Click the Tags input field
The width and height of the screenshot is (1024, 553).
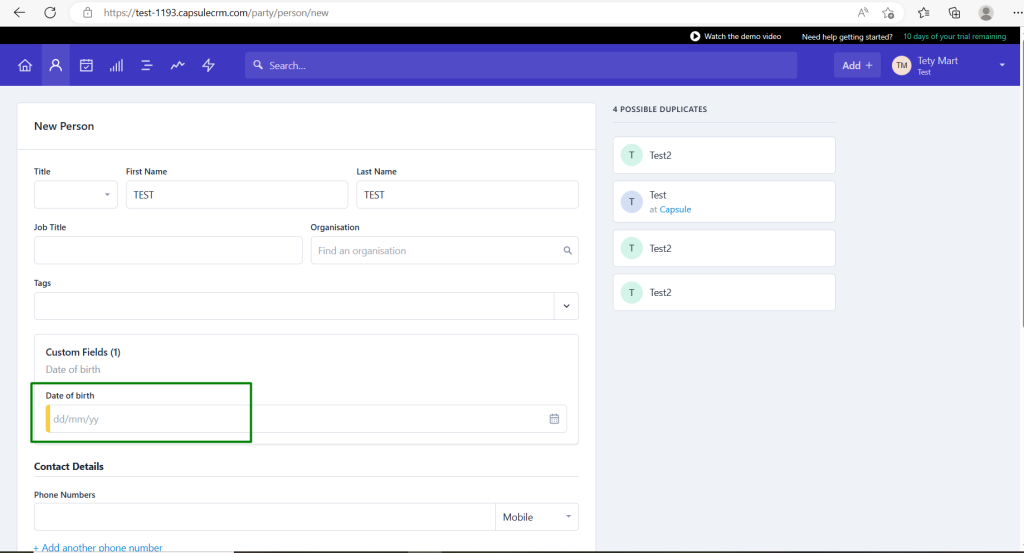[295, 306]
